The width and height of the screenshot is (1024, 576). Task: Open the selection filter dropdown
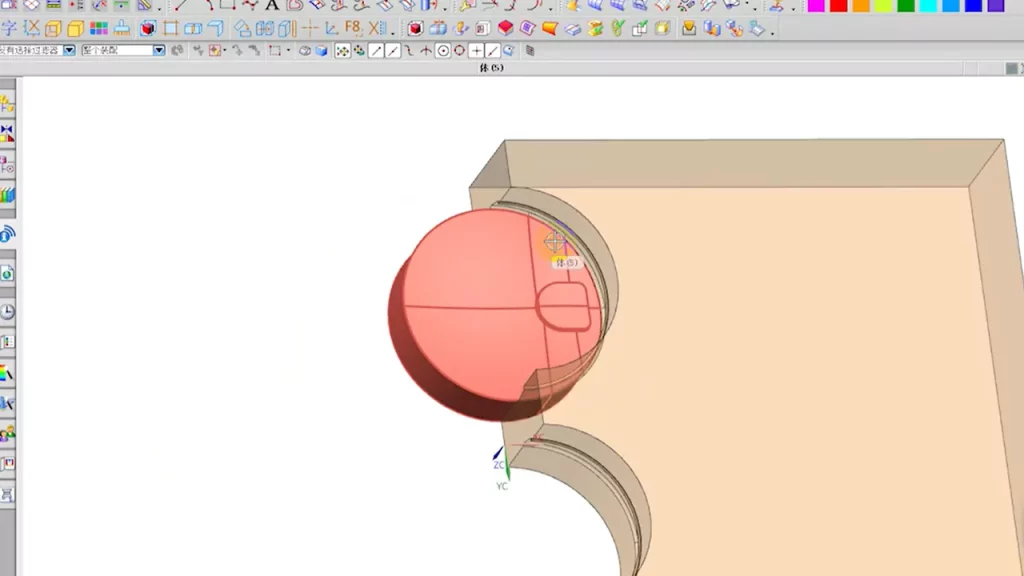pos(68,48)
